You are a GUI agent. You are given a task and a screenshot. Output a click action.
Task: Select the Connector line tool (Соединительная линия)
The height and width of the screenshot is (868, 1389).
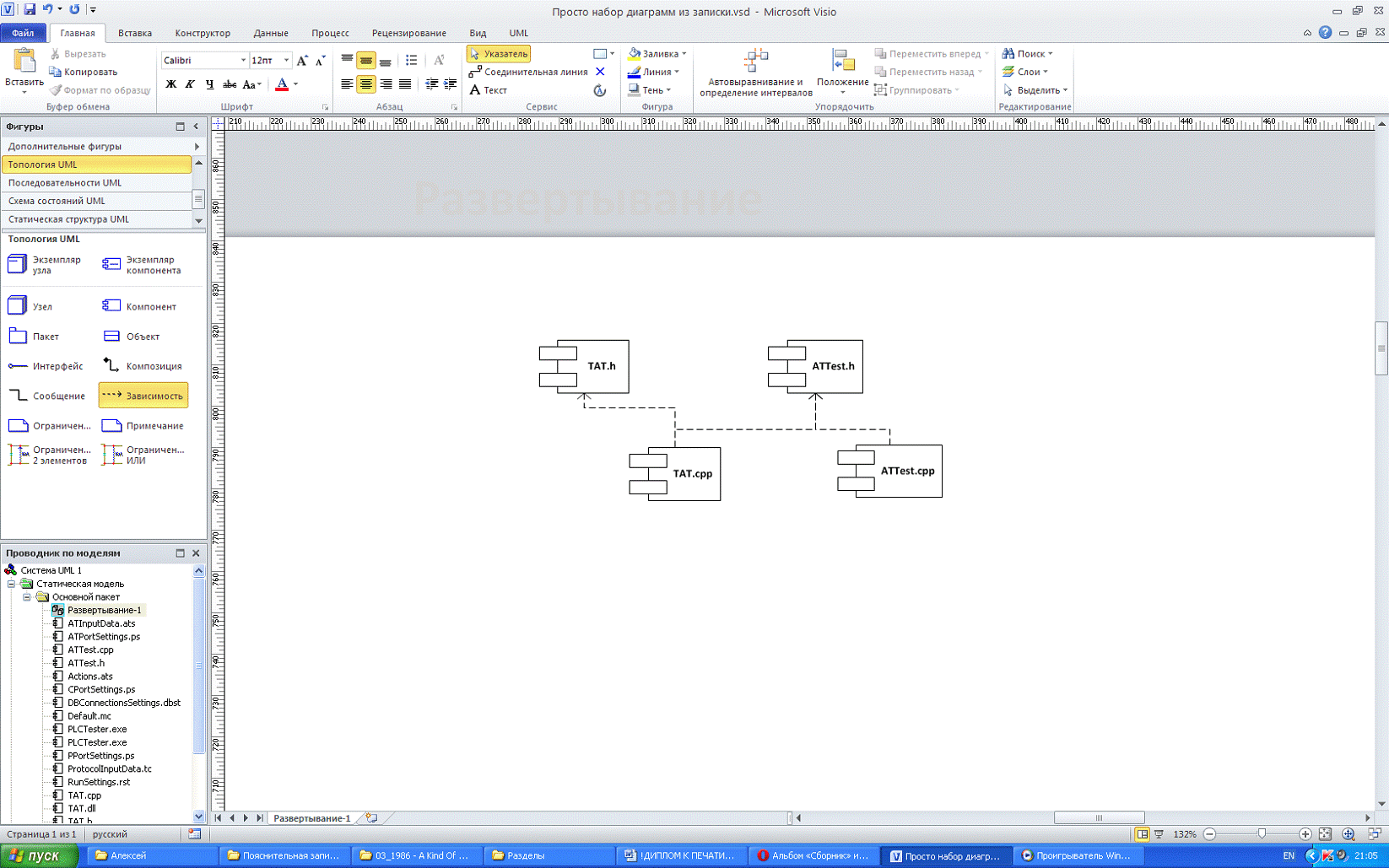click(x=527, y=73)
